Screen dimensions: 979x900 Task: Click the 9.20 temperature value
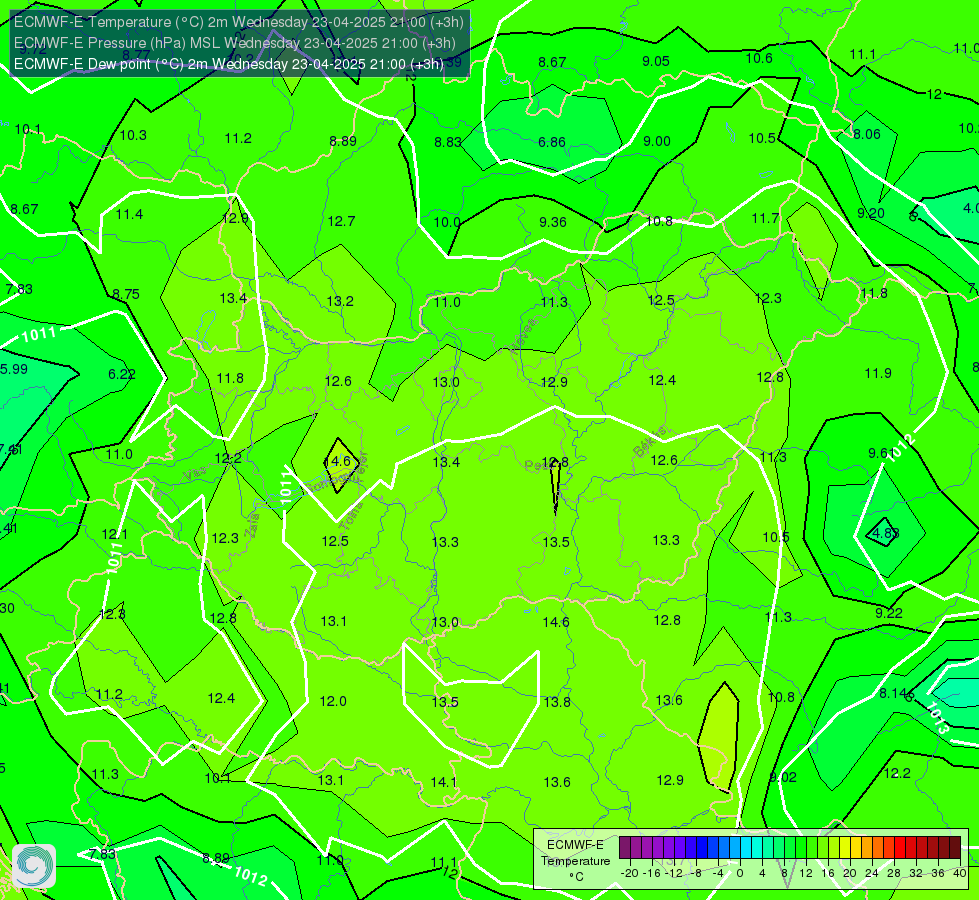click(871, 214)
